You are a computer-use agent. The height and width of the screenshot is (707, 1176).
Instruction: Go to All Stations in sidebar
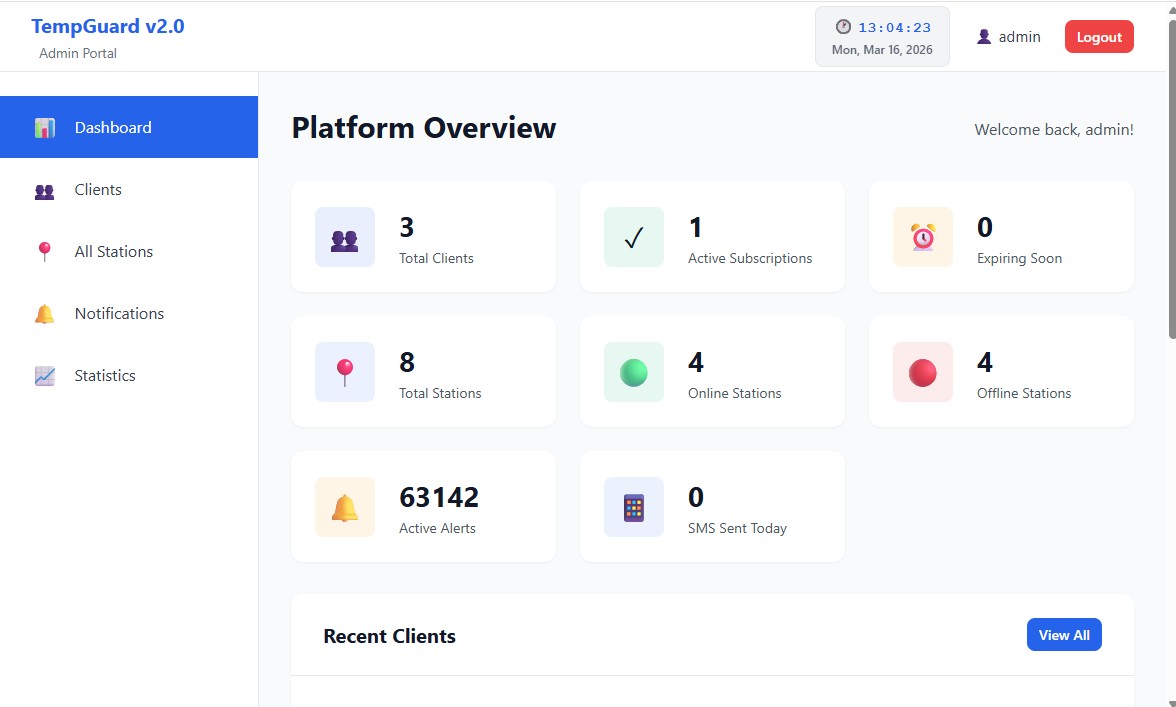click(129, 251)
